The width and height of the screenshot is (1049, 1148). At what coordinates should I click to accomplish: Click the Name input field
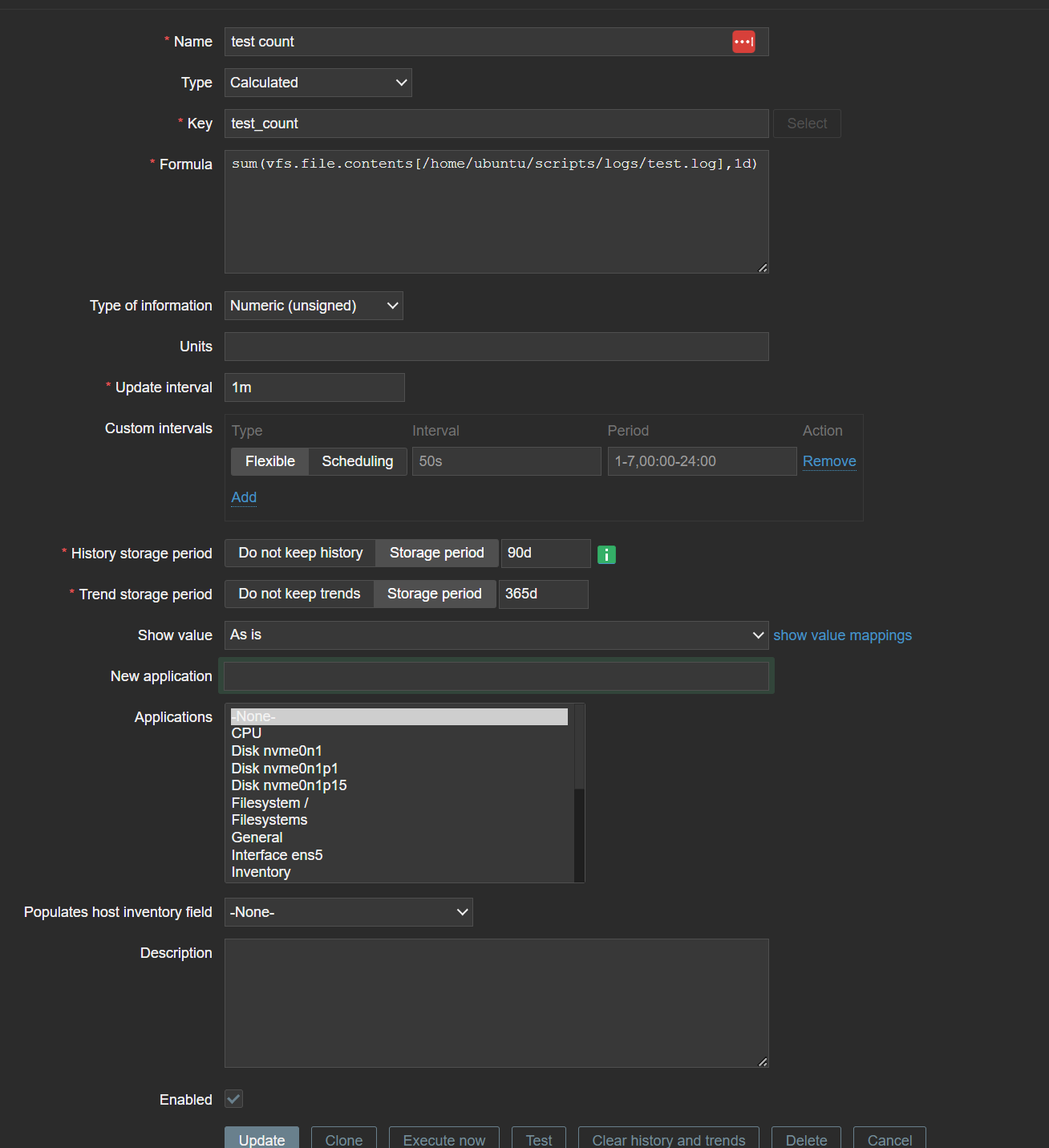[x=496, y=42]
